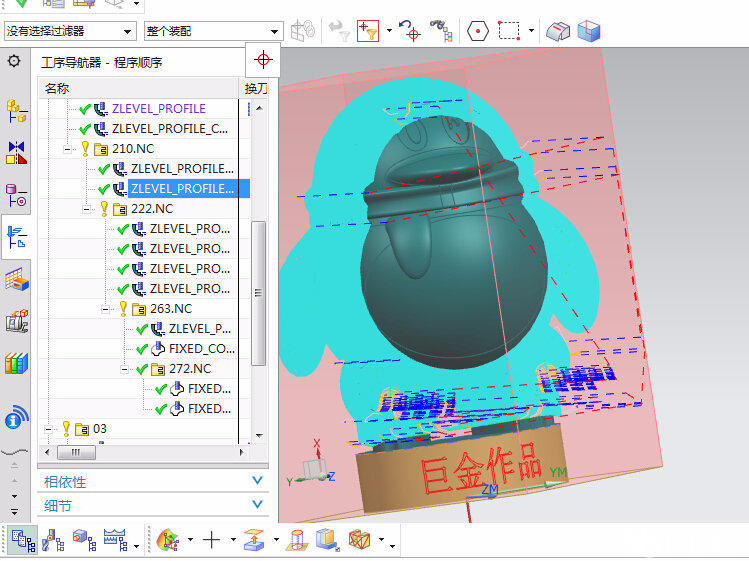Select the 263.NC program folder

tap(171, 309)
